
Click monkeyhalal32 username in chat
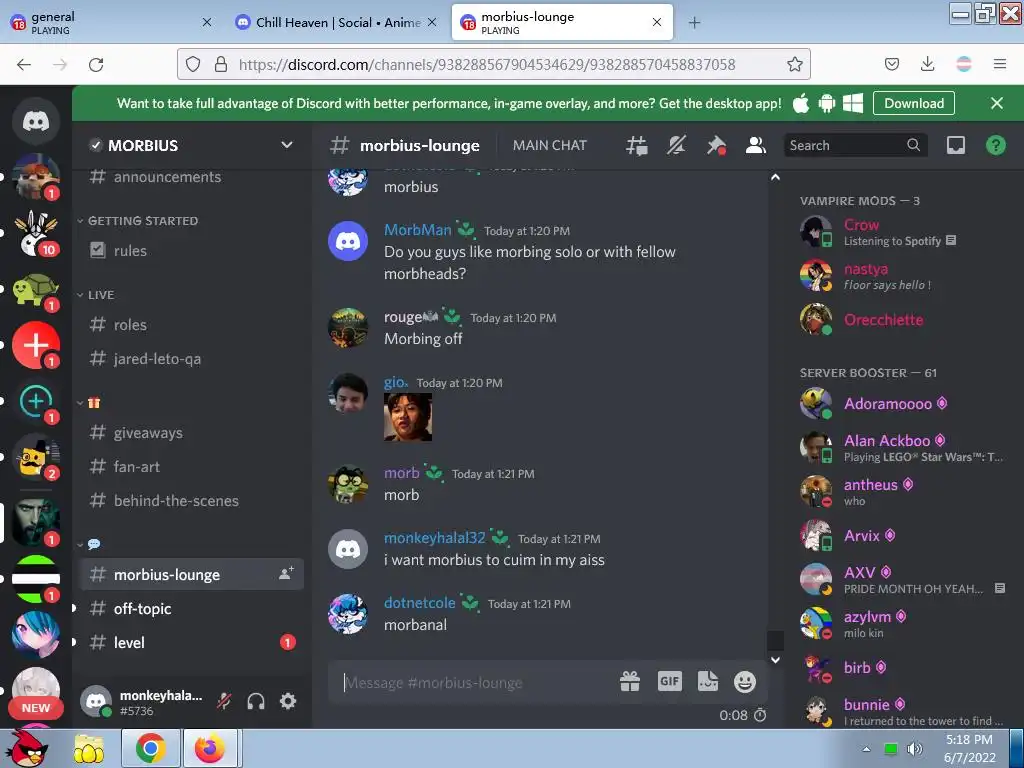(x=434, y=537)
